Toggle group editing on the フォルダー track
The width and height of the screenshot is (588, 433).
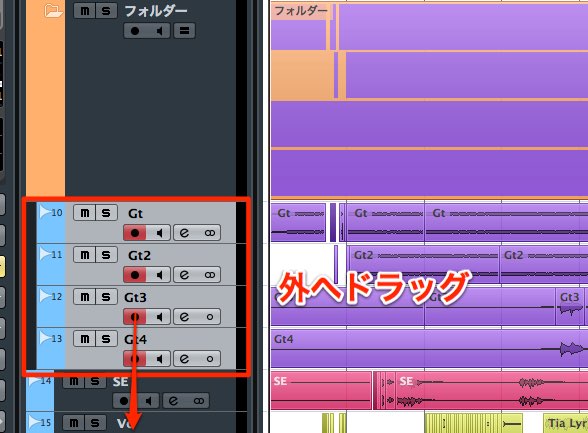tap(184, 31)
